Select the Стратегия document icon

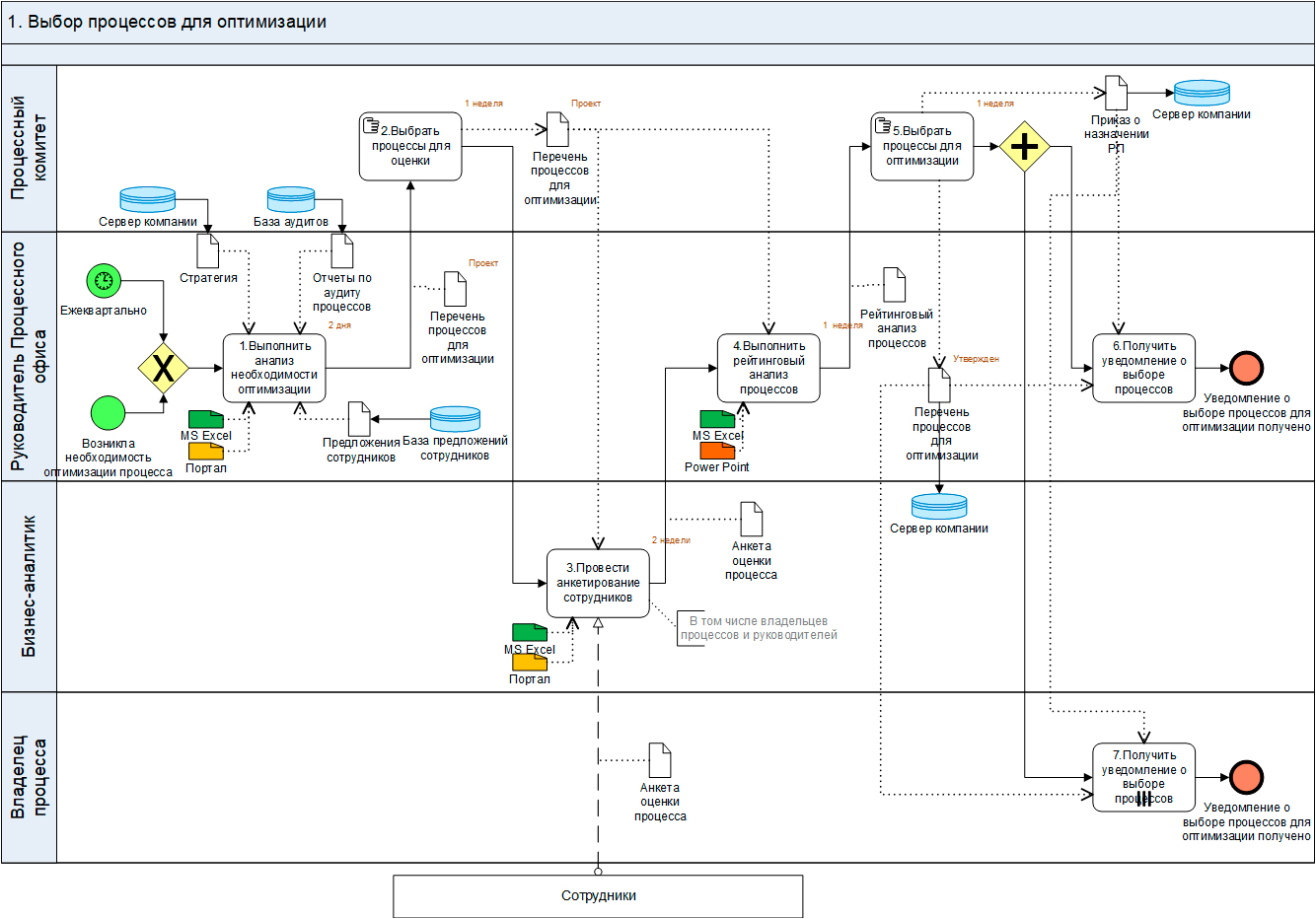(x=208, y=251)
